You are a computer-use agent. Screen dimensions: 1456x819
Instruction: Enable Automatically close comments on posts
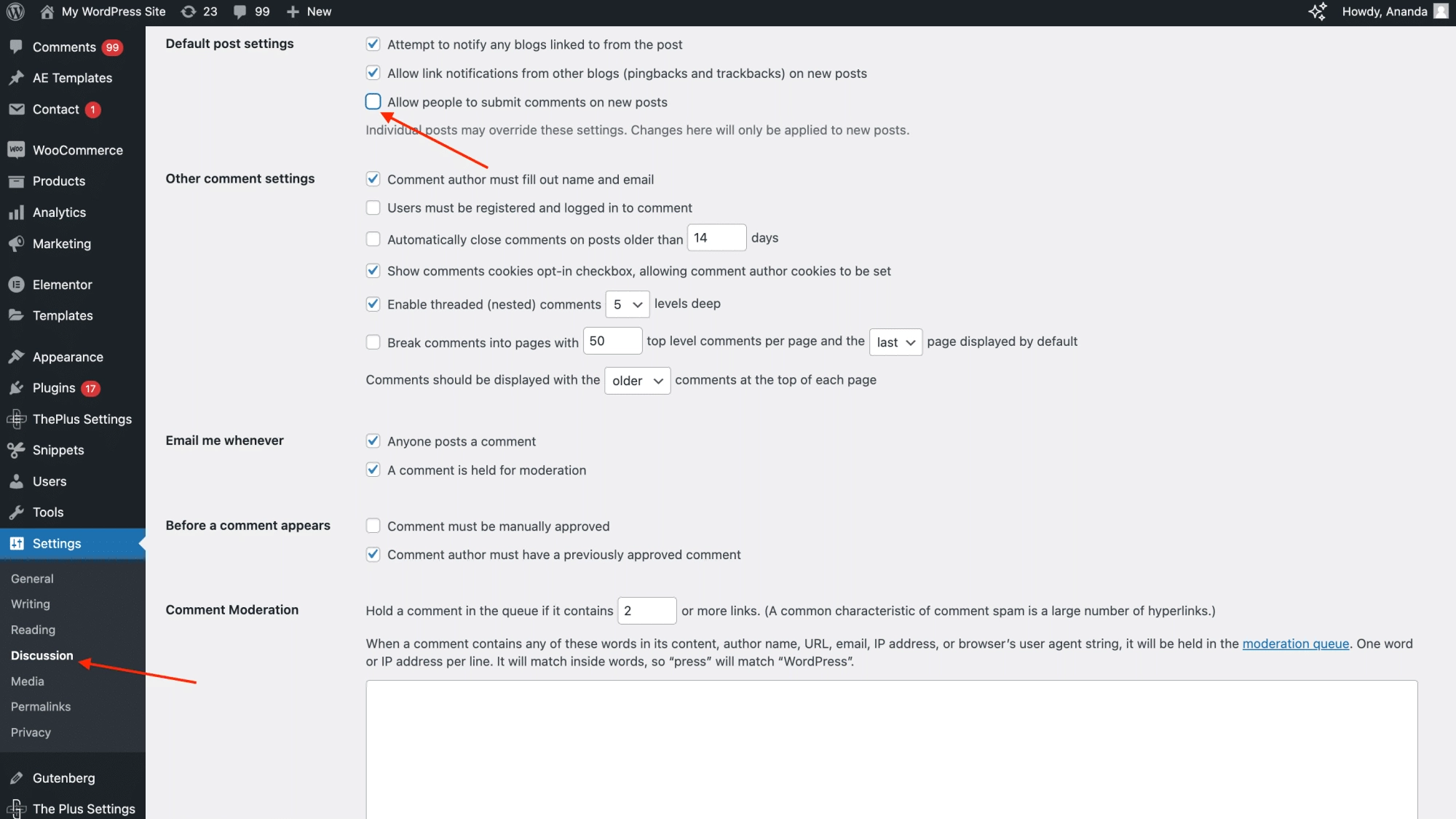point(373,238)
